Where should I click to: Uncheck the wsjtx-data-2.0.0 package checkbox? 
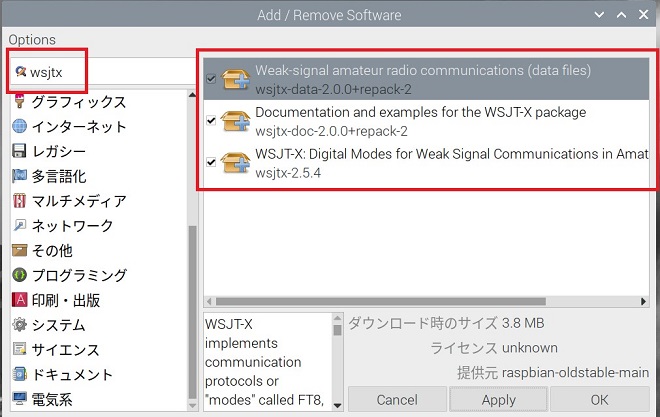[211, 79]
